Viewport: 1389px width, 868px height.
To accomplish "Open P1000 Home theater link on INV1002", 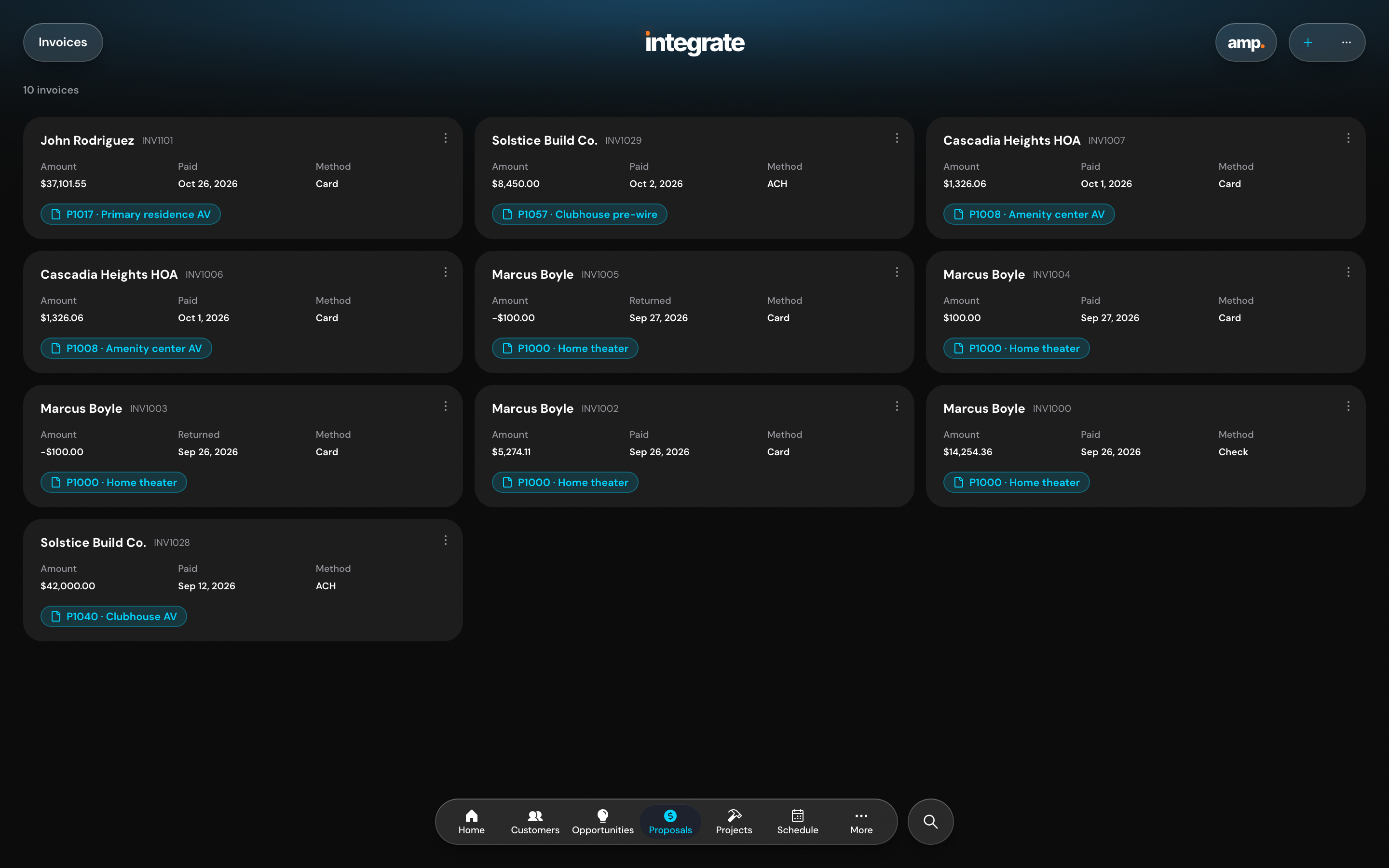I will click(565, 482).
